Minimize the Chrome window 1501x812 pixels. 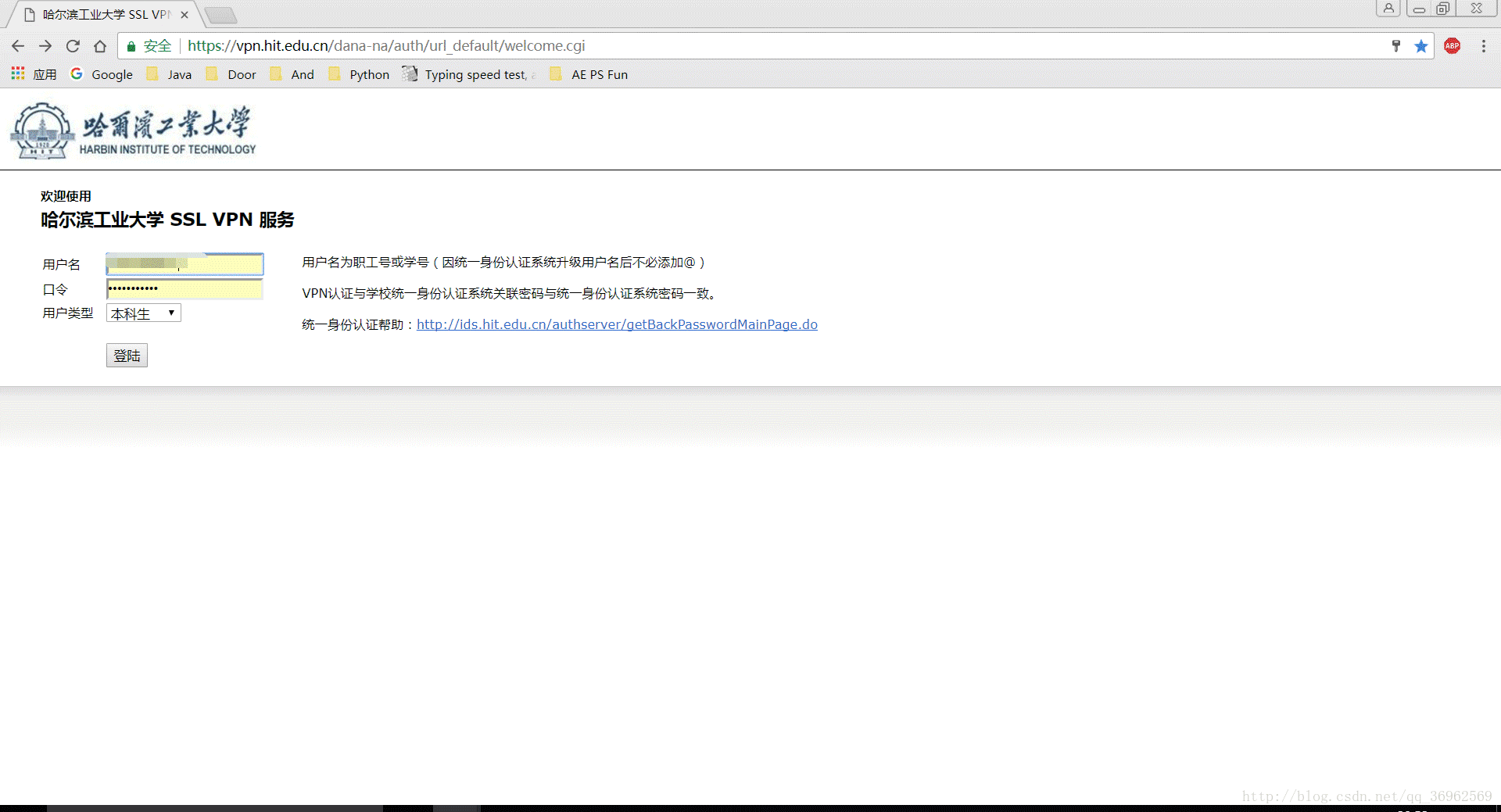pos(1419,9)
